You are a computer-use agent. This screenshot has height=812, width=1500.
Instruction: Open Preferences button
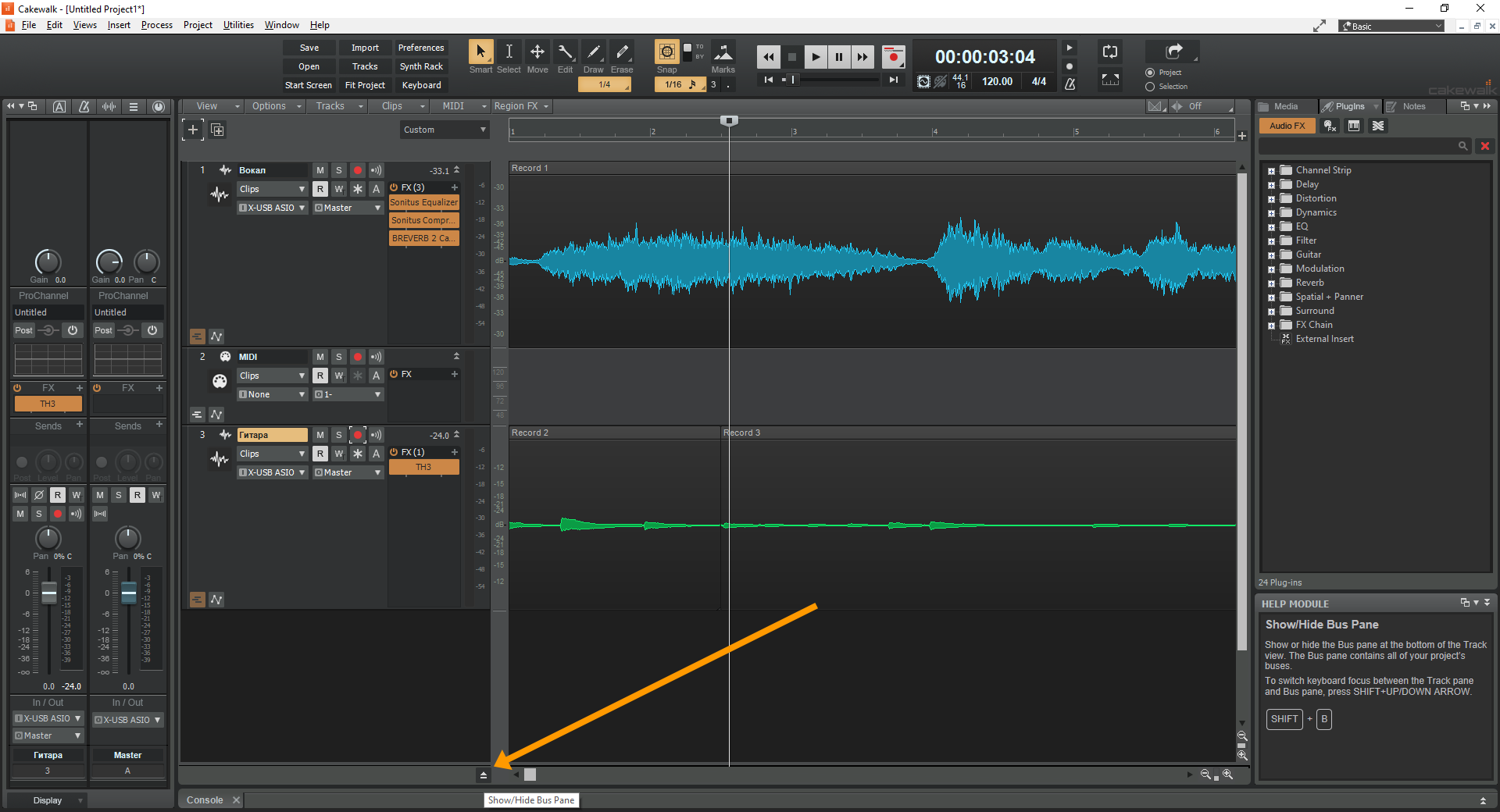[421, 48]
